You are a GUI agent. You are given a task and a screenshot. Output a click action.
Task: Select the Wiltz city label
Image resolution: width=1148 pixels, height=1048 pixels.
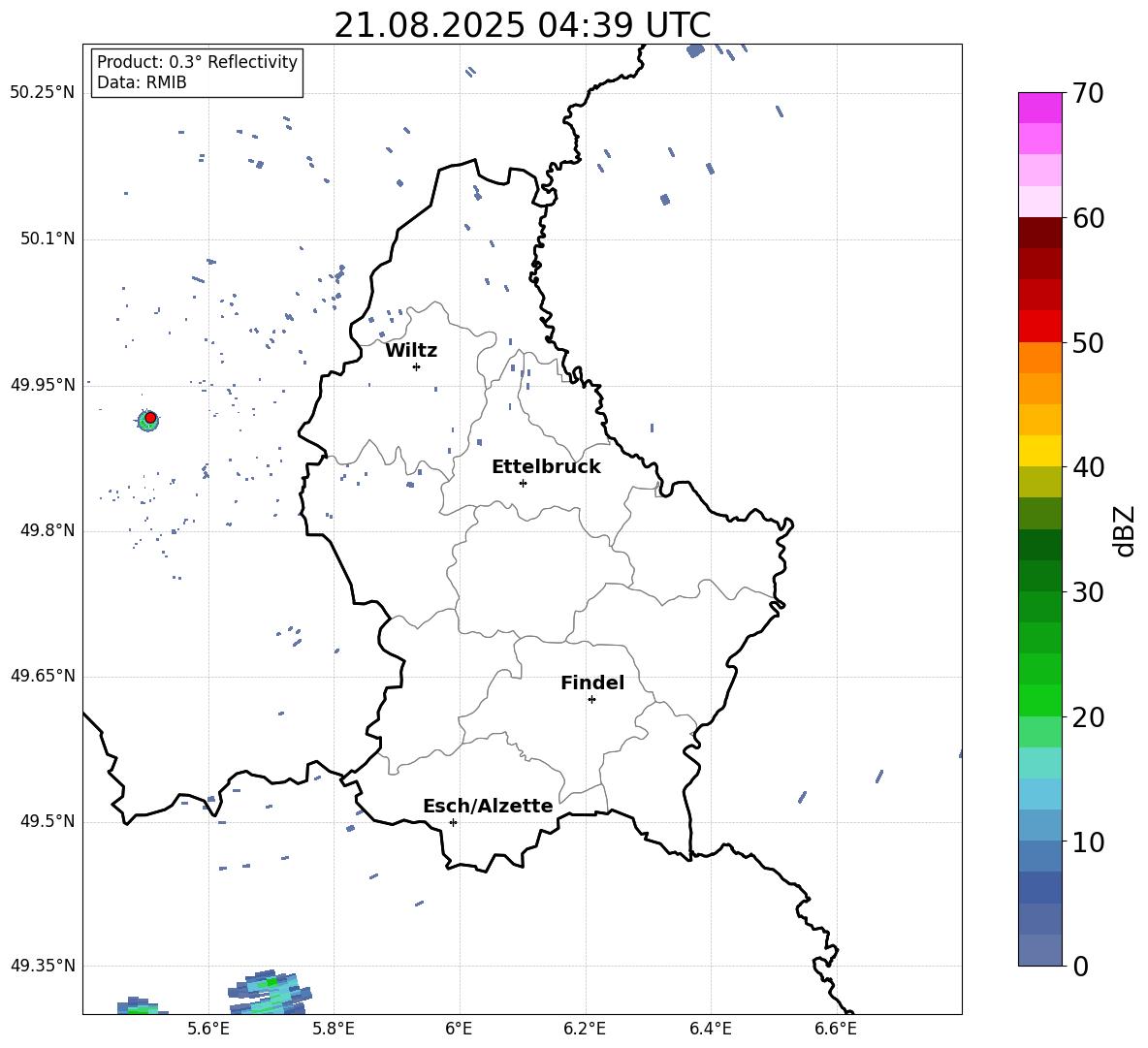(411, 351)
